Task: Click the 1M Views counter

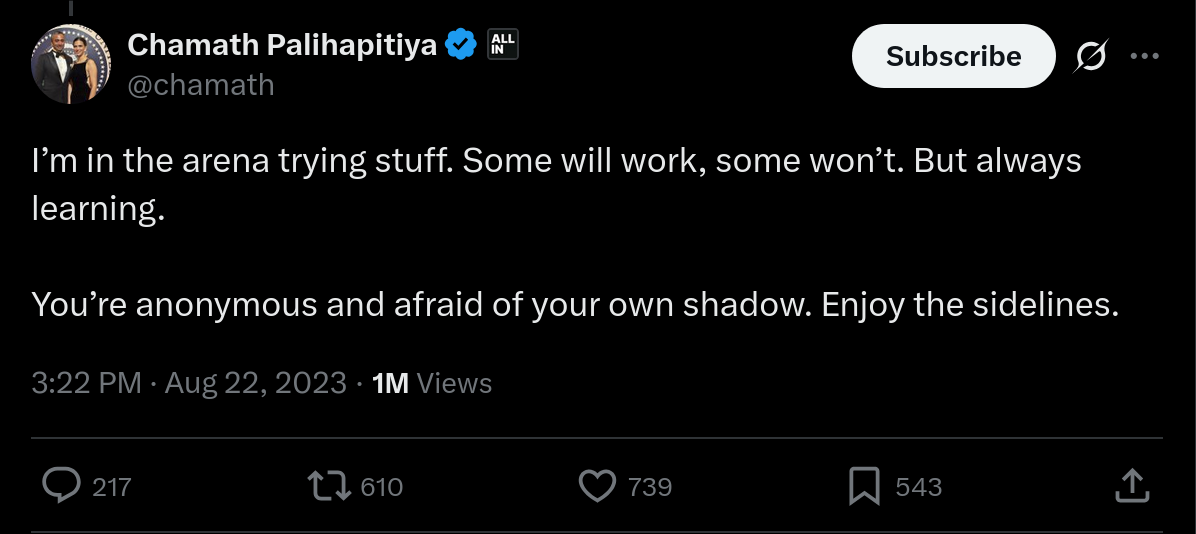Action: tap(432, 383)
